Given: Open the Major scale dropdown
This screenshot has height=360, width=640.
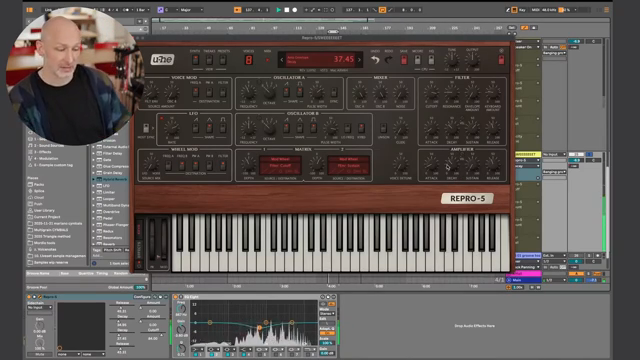Looking at the screenshot, I should point(192,10).
